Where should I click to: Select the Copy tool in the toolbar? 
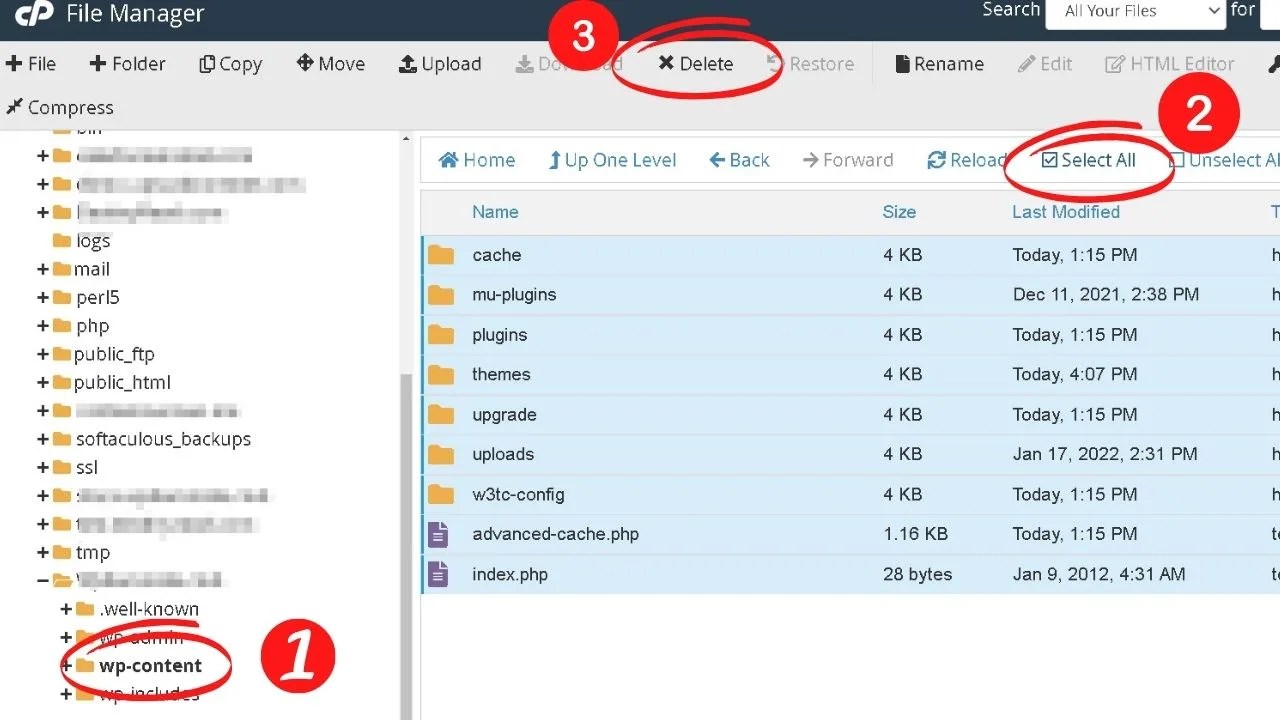[230, 63]
